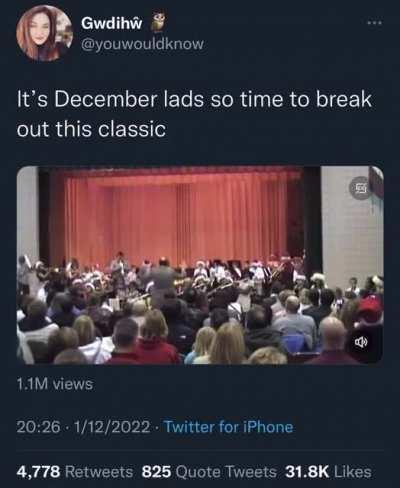
Task: Tap the 1.1M views count
Action: pos(55,384)
